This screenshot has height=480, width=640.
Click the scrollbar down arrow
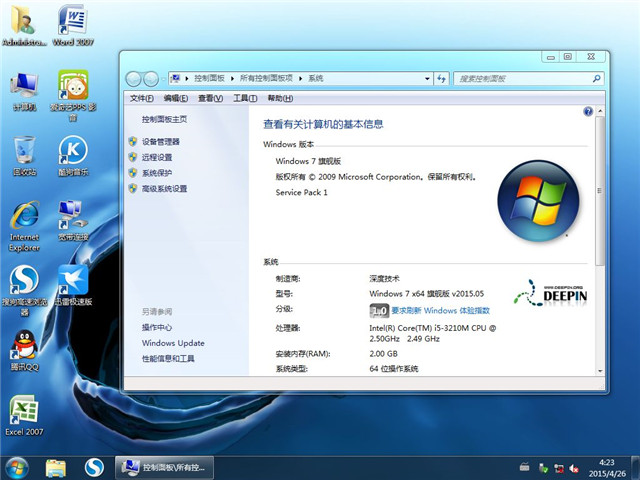point(600,371)
